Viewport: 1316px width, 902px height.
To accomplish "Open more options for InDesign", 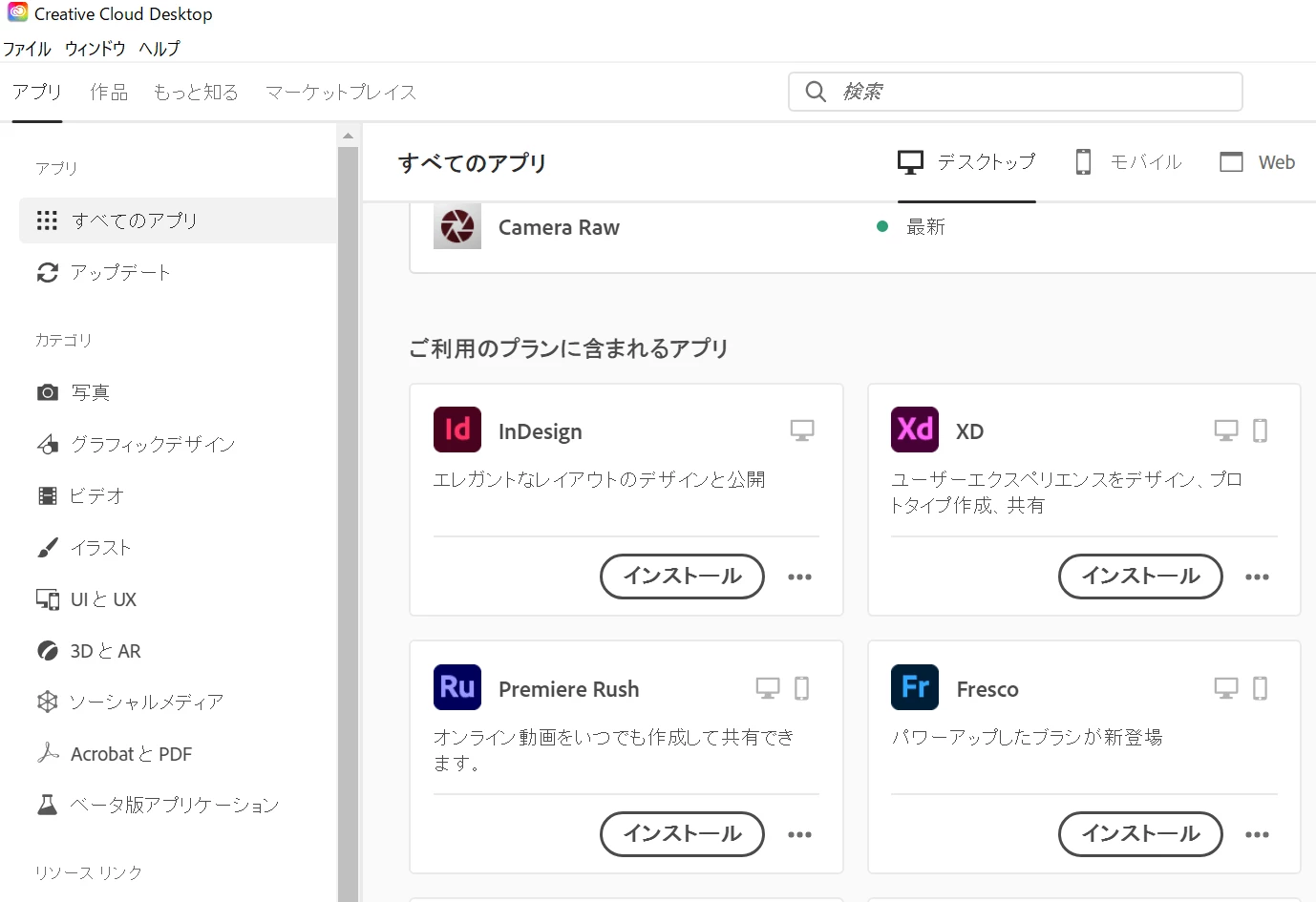I will click(x=799, y=577).
